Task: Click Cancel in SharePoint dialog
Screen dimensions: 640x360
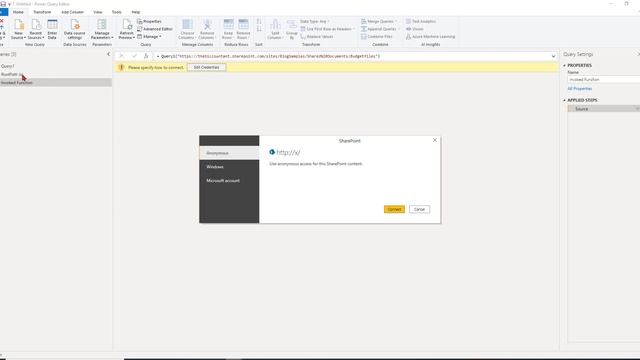Action: click(x=419, y=209)
